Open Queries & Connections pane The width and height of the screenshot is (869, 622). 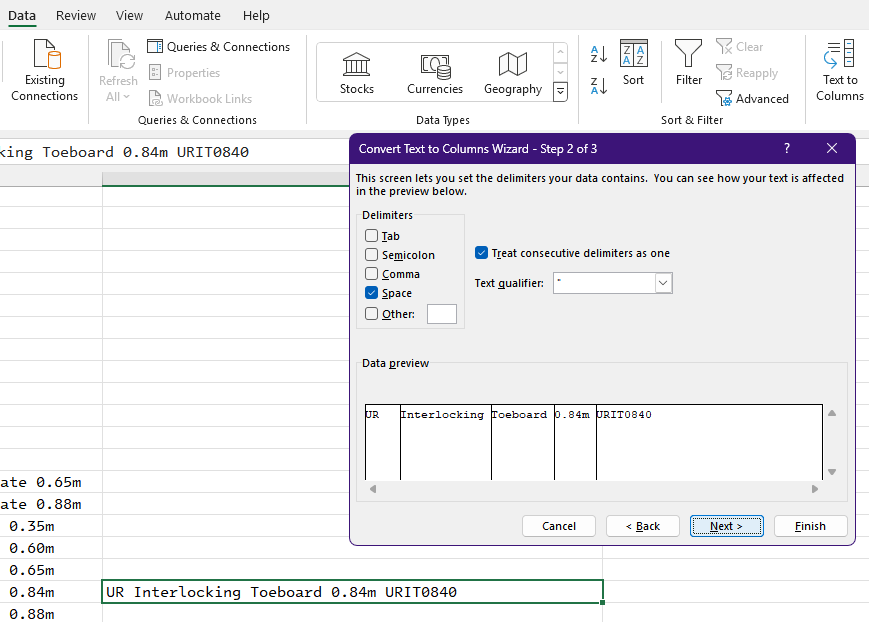(x=218, y=47)
